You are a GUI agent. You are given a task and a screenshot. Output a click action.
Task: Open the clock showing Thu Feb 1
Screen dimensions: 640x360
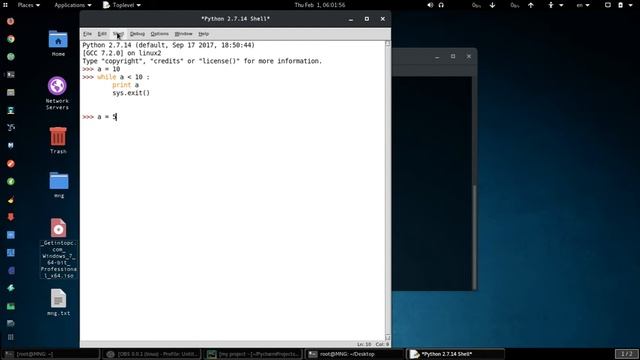point(320,5)
